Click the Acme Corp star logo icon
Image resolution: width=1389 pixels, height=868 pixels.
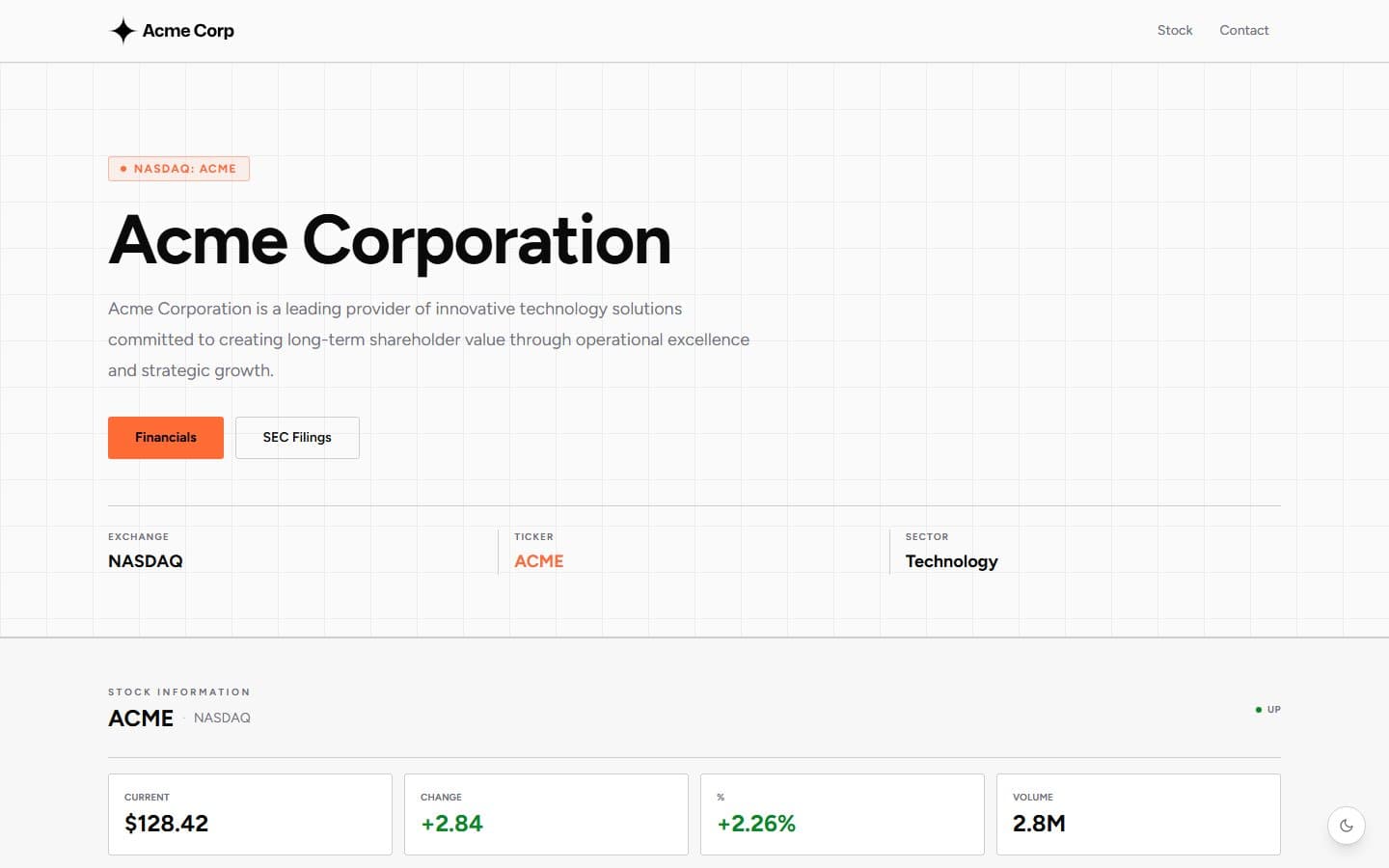pyautogui.click(x=123, y=31)
